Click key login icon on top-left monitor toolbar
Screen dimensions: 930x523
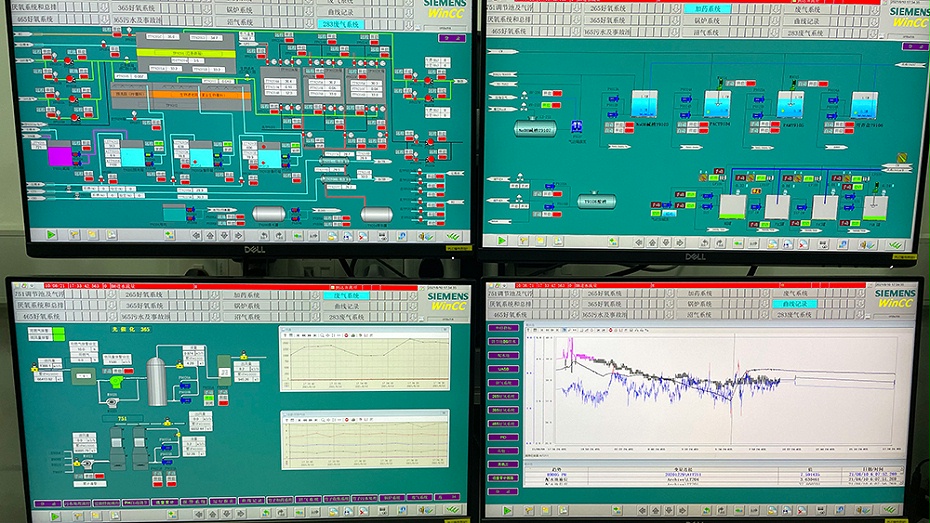tap(74, 235)
